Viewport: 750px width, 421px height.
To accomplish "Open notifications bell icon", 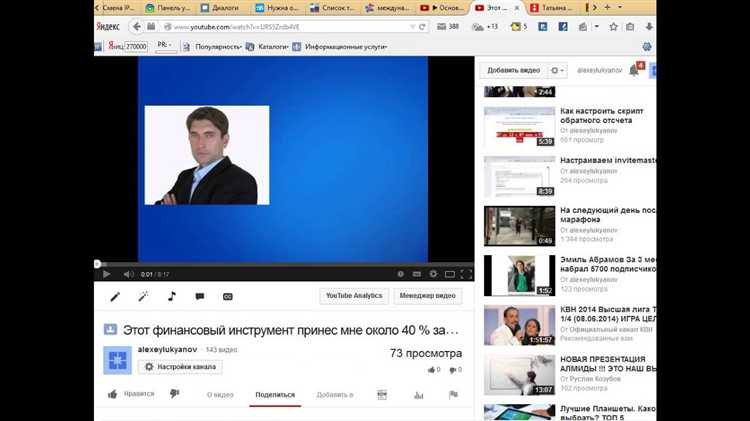I will coord(634,71).
